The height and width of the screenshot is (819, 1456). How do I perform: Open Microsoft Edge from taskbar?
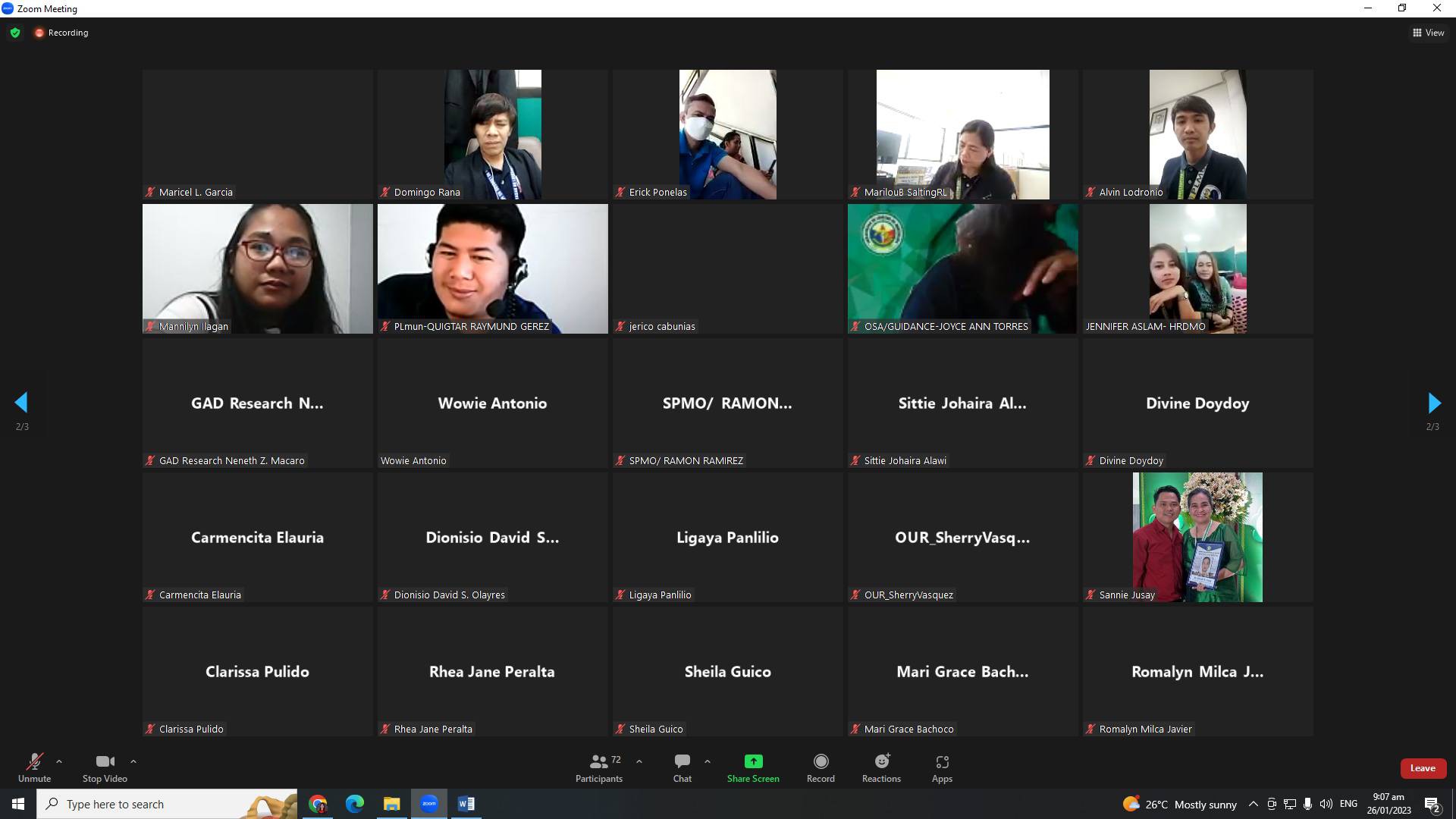354,804
